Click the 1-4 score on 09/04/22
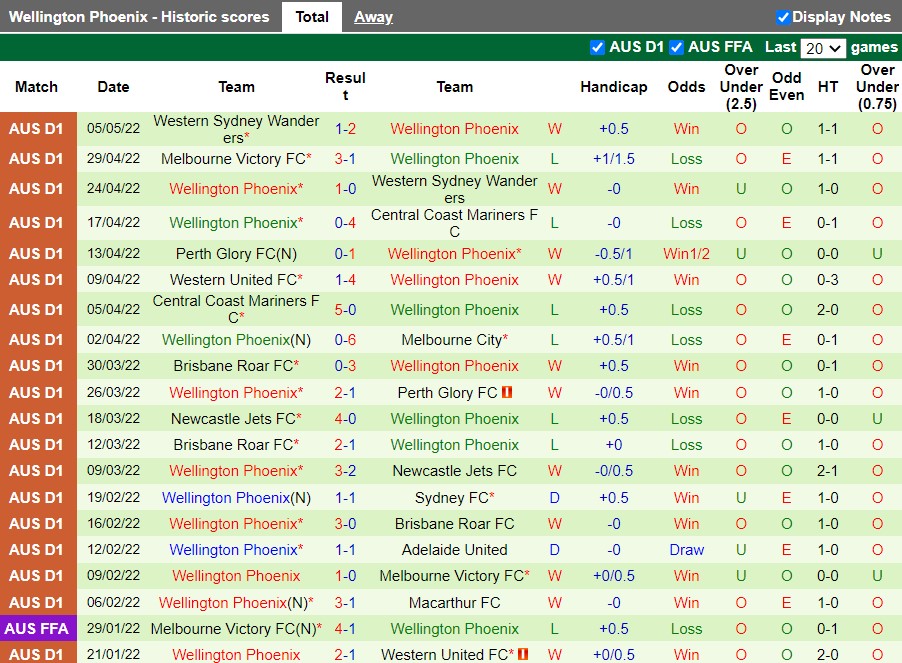902x663 pixels. tap(345, 279)
